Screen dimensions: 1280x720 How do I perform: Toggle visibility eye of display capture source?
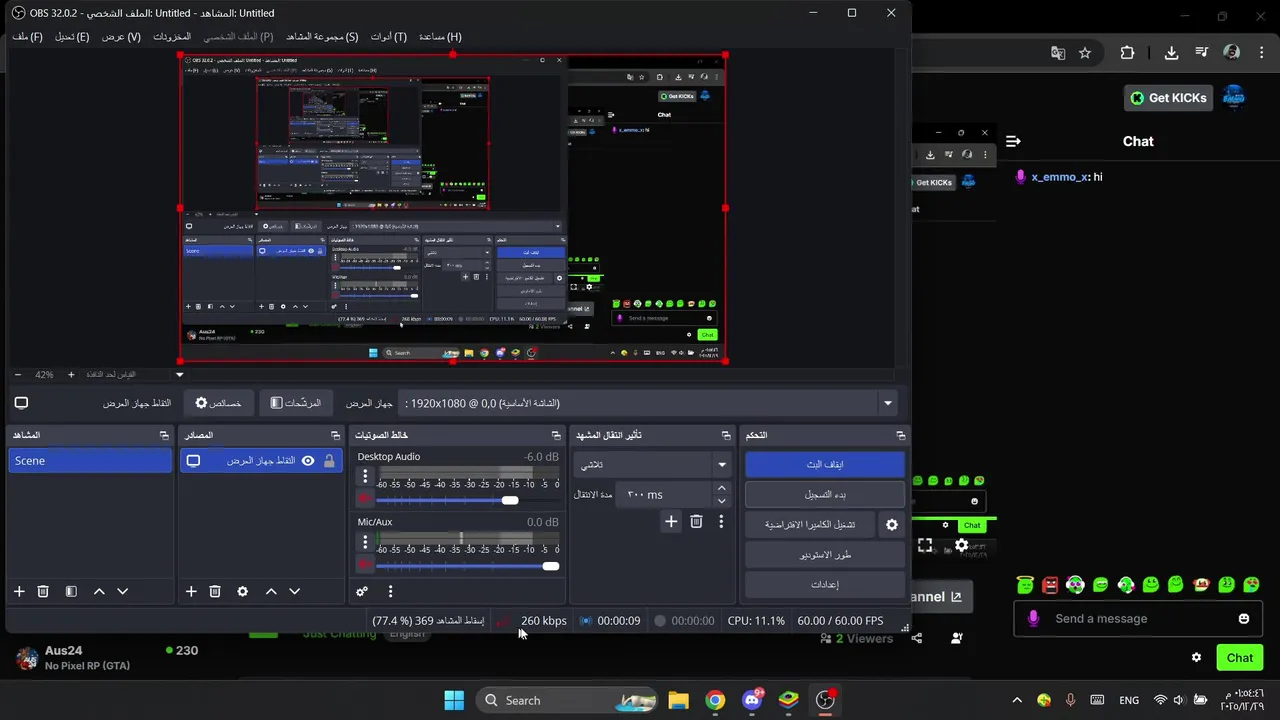pos(308,461)
